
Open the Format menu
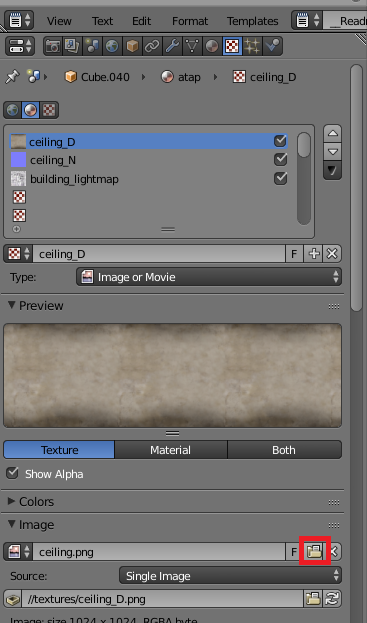click(x=190, y=21)
